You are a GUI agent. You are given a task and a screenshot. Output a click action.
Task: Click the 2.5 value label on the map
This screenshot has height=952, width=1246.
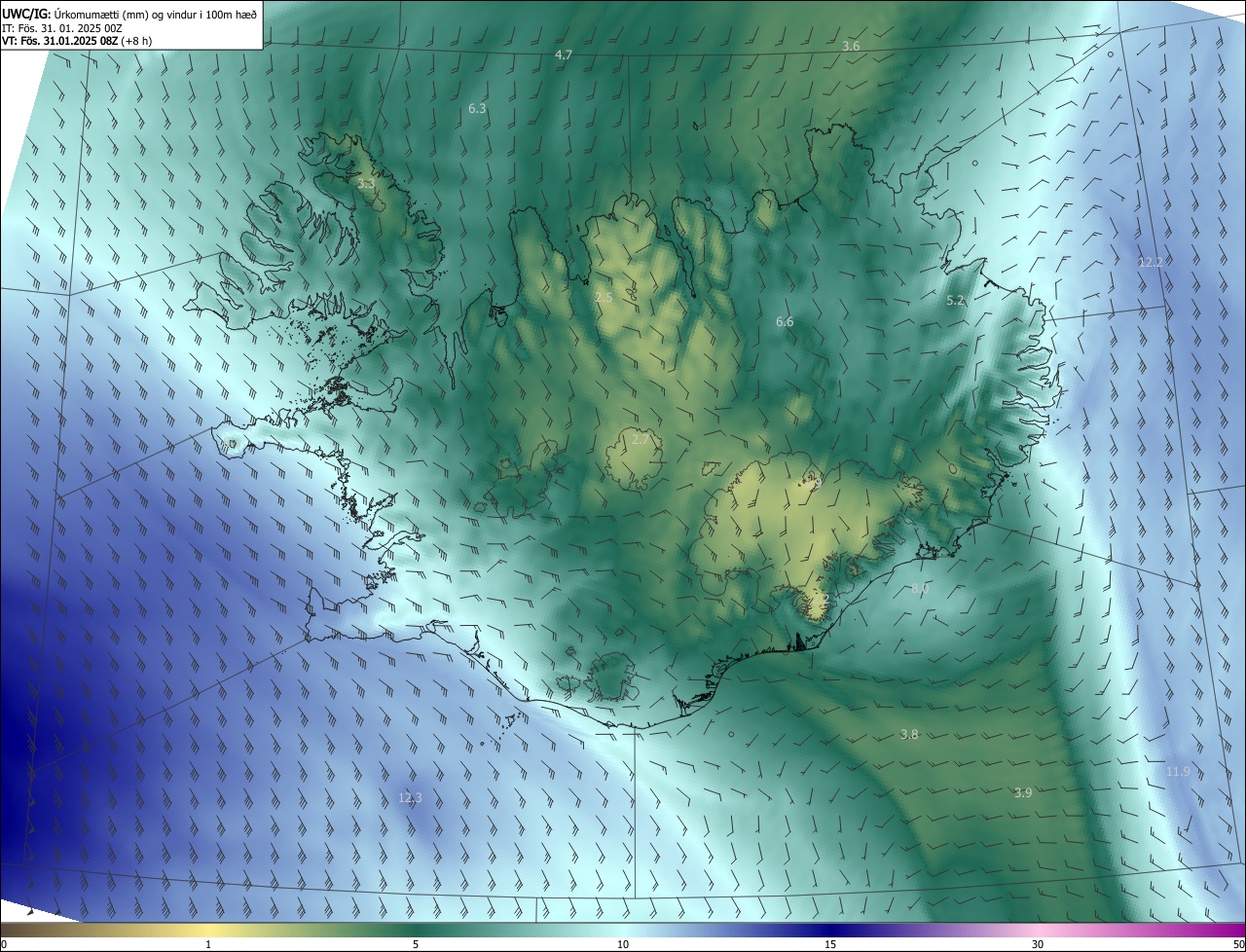[604, 297]
